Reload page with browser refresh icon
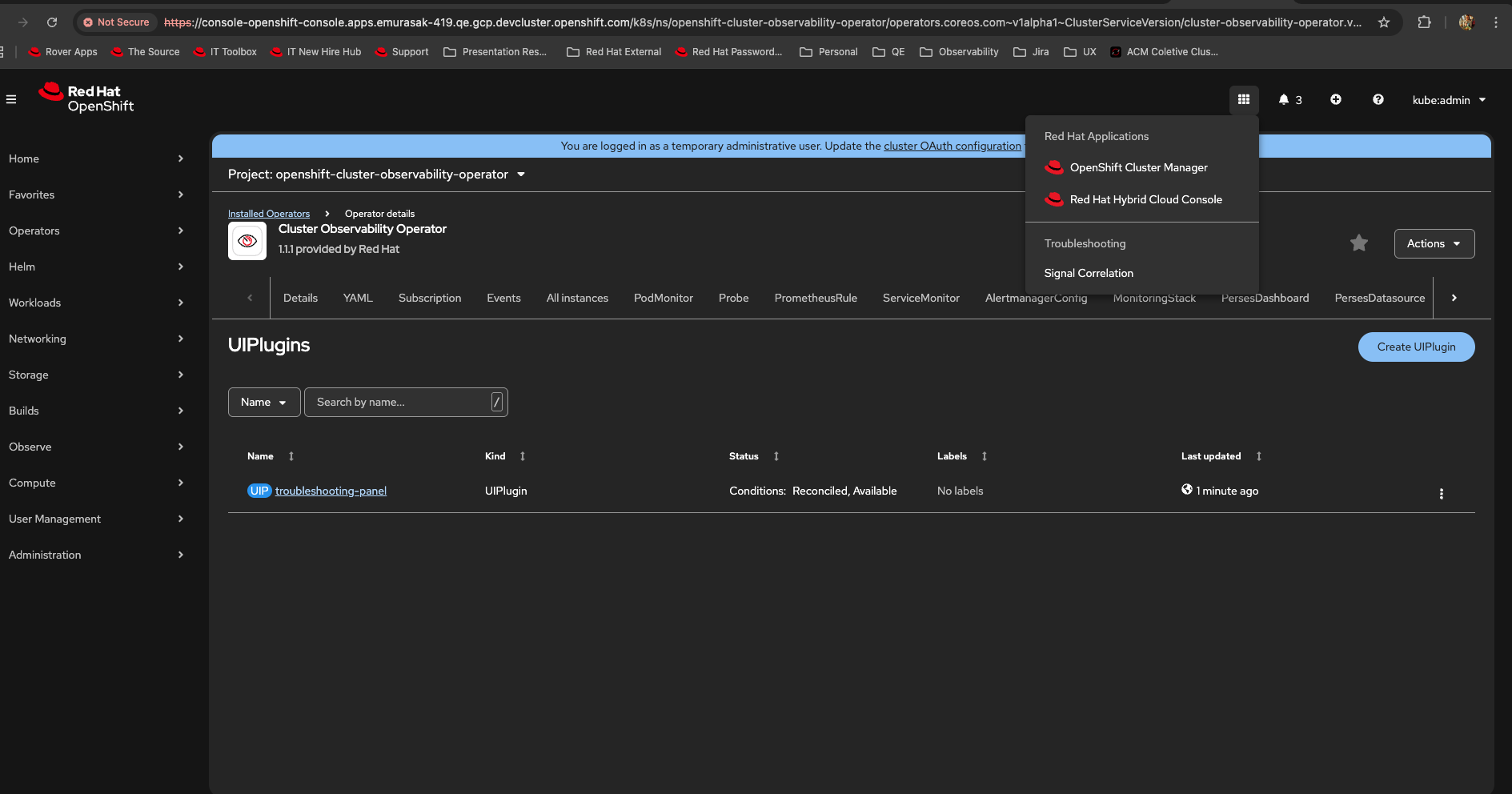The height and width of the screenshot is (794, 1512). [52, 22]
